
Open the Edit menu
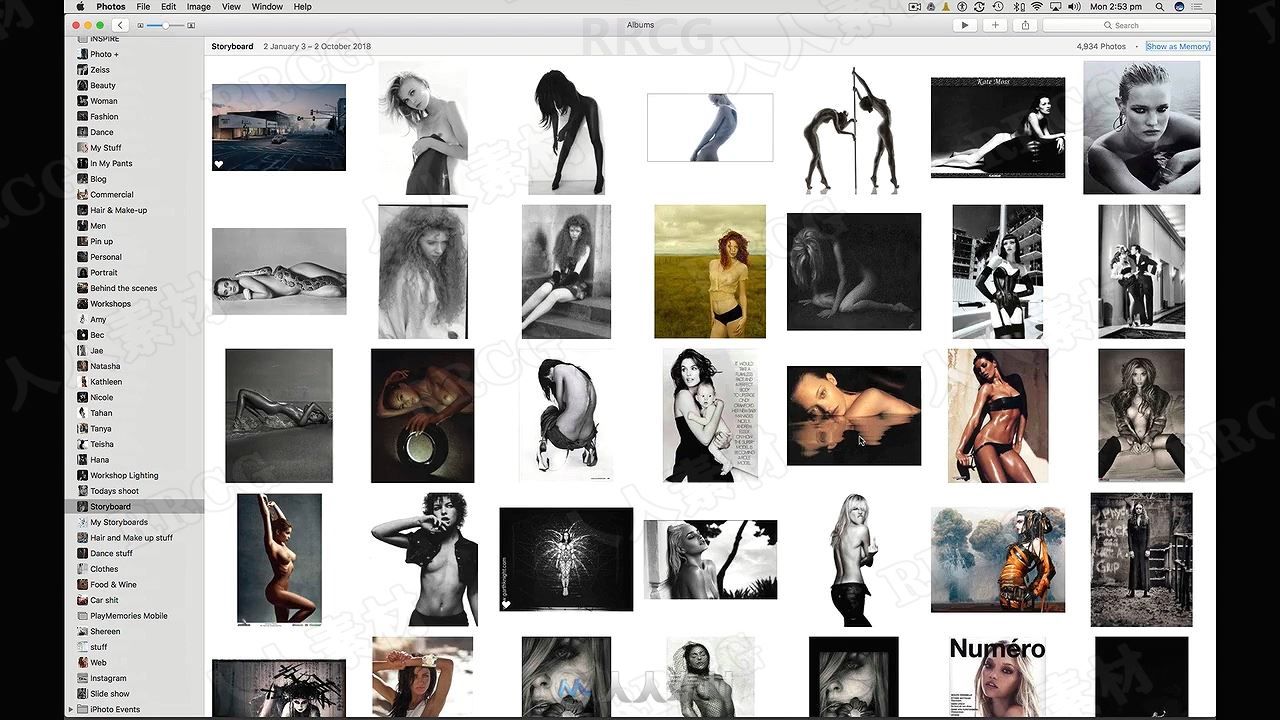(x=169, y=7)
